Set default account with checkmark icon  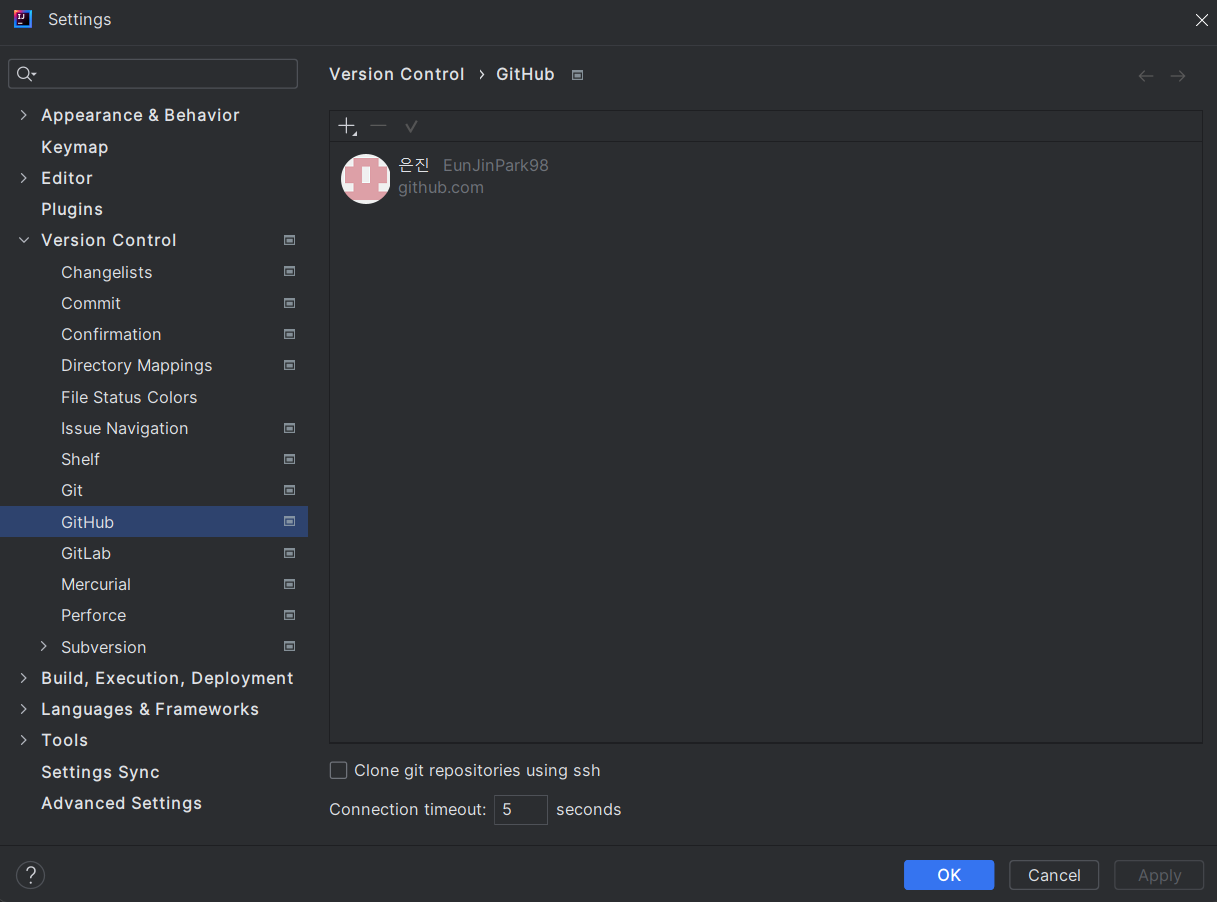tap(411, 126)
